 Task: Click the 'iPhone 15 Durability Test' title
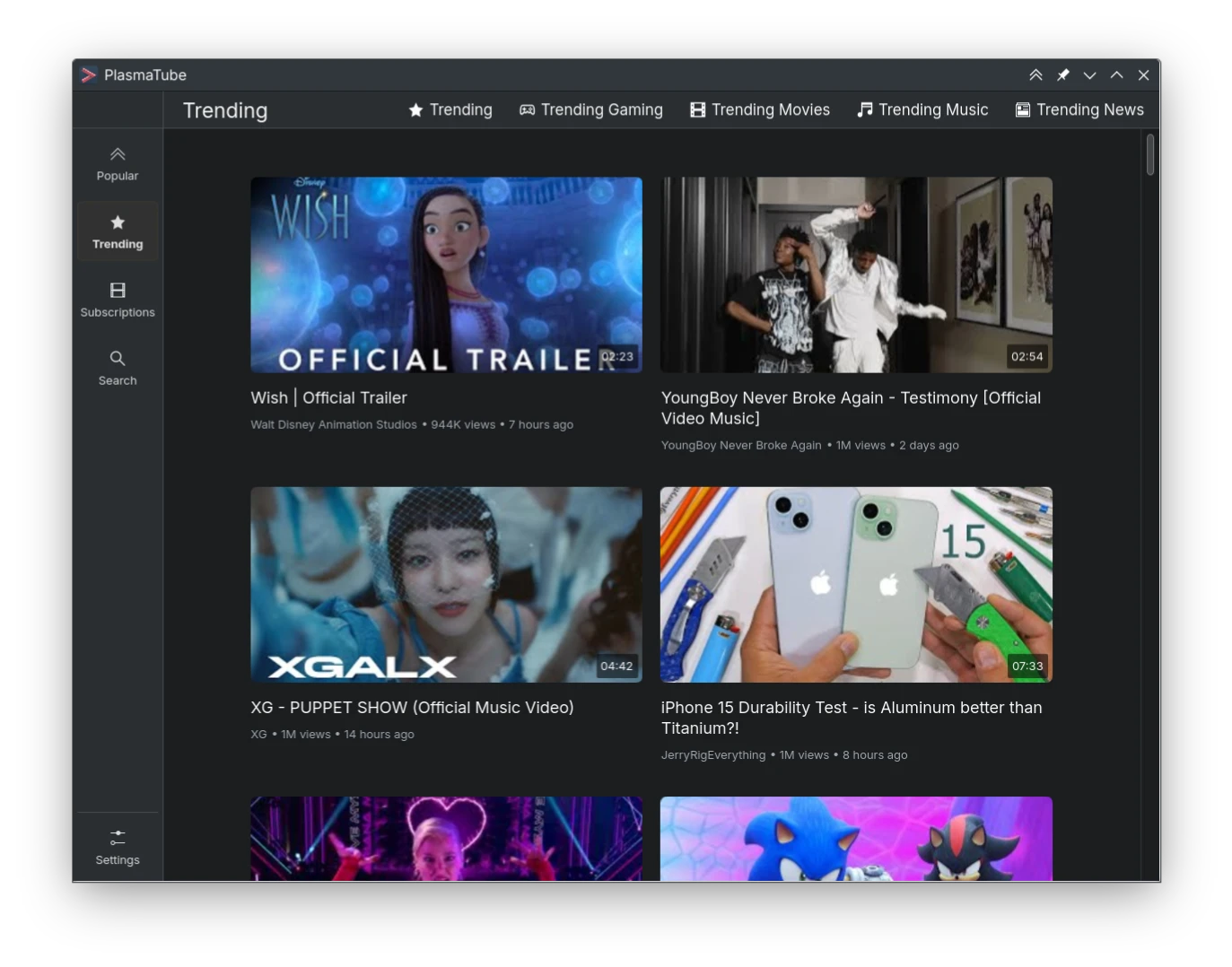pyautogui.click(x=852, y=718)
